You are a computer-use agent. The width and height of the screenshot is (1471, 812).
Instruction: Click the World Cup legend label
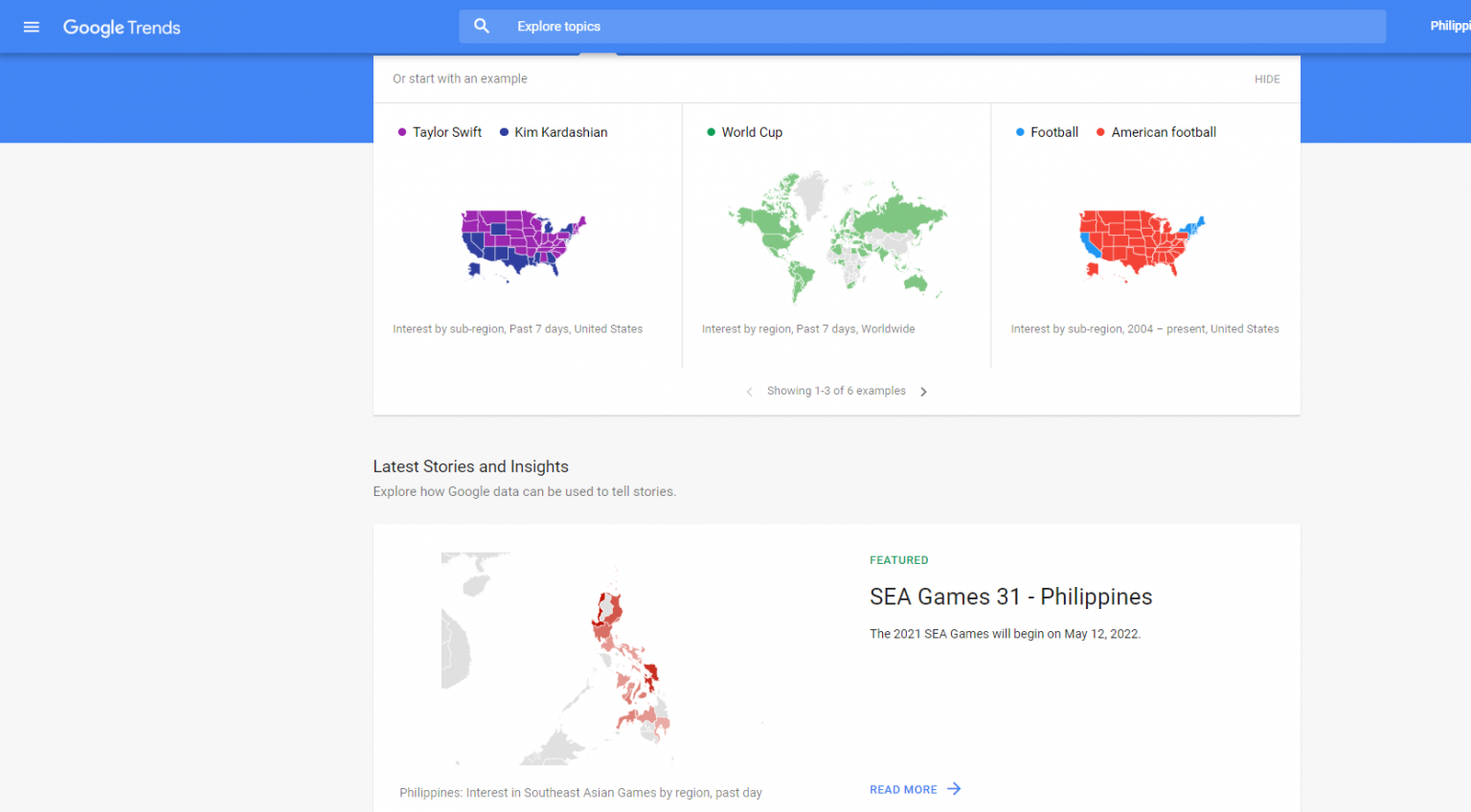752,131
